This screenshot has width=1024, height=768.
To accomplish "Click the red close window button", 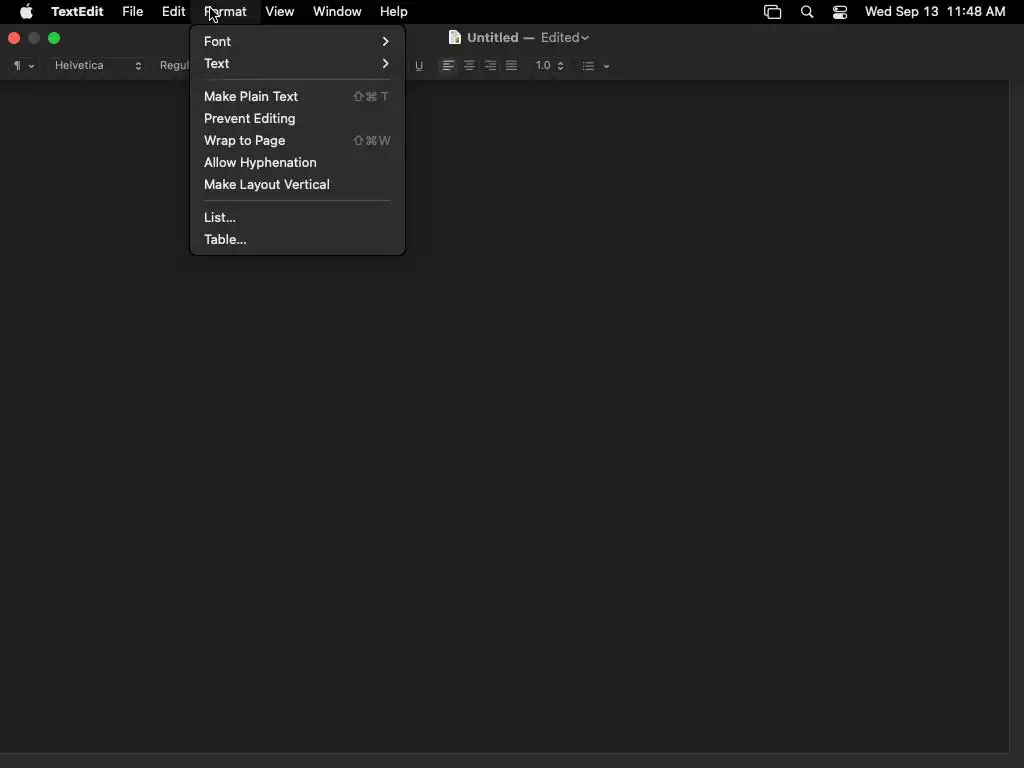I will (14, 39).
